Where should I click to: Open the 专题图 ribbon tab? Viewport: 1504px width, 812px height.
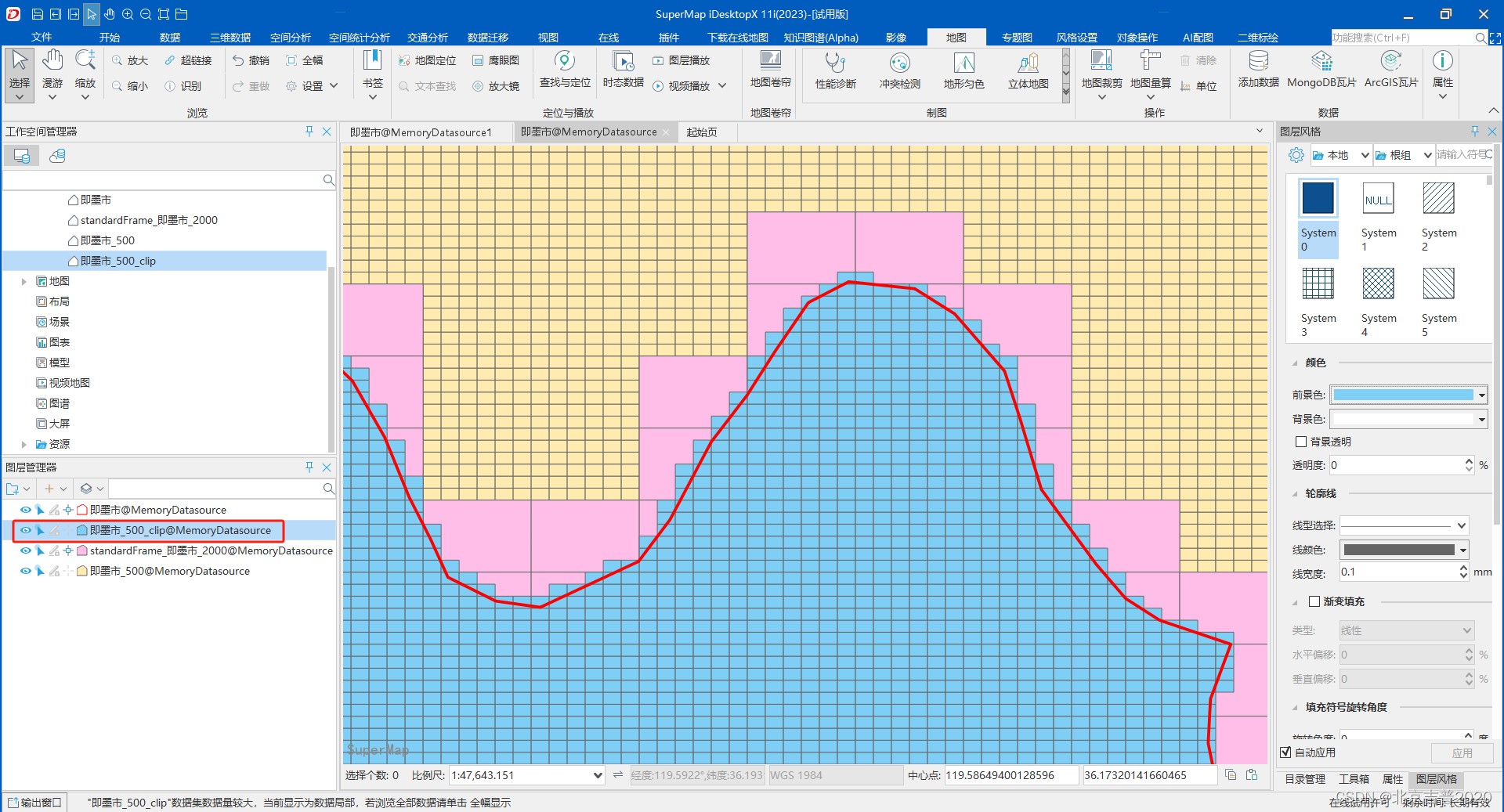(x=1017, y=38)
